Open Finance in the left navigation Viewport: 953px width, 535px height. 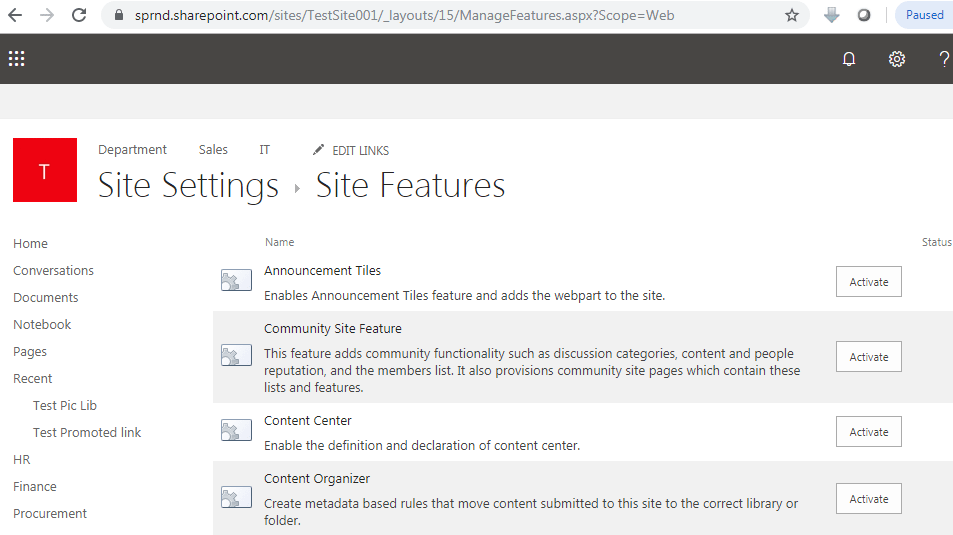[35, 486]
